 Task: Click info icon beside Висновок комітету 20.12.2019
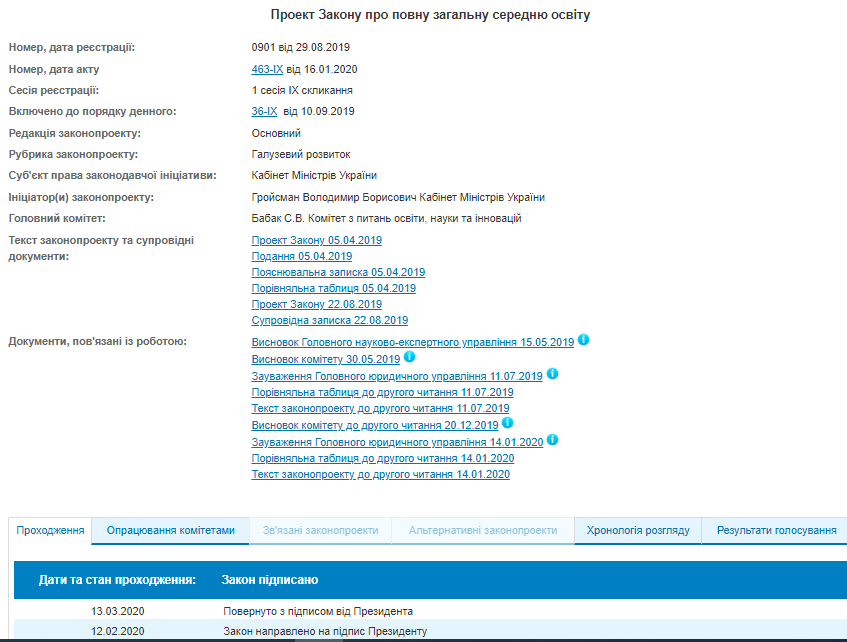[x=507, y=423]
